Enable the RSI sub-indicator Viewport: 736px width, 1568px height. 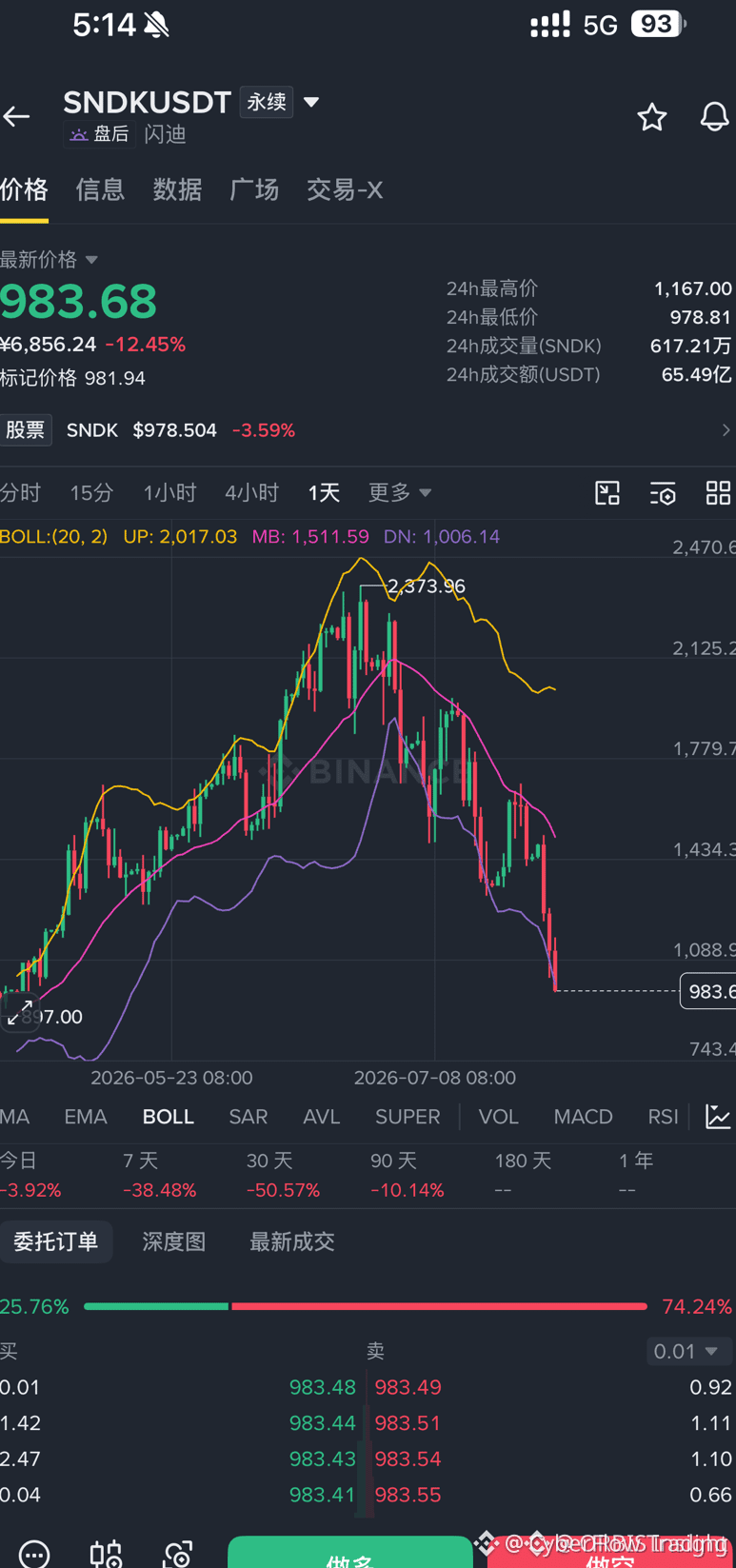tap(663, 1117)
